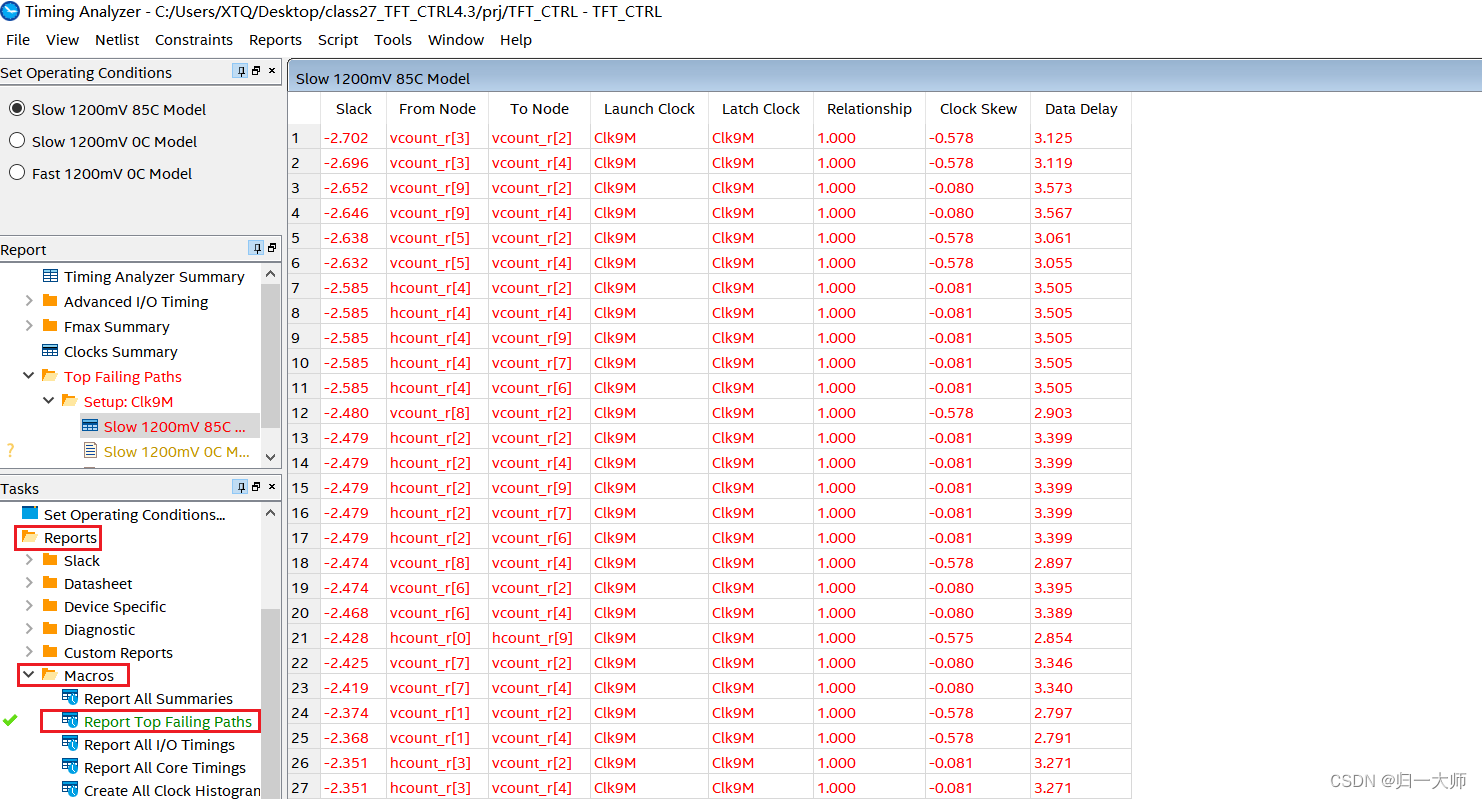Click the Fmax Summary folder icon
The height and width of the screenshot is (799, 1482).
(50, 325)
